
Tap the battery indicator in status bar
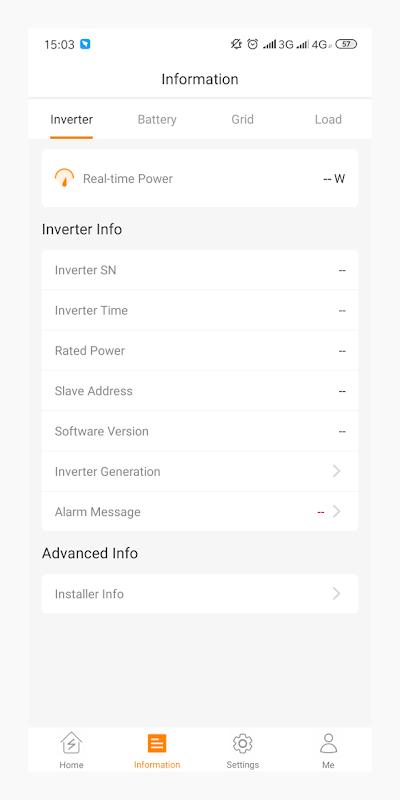(x=346, y=44)
